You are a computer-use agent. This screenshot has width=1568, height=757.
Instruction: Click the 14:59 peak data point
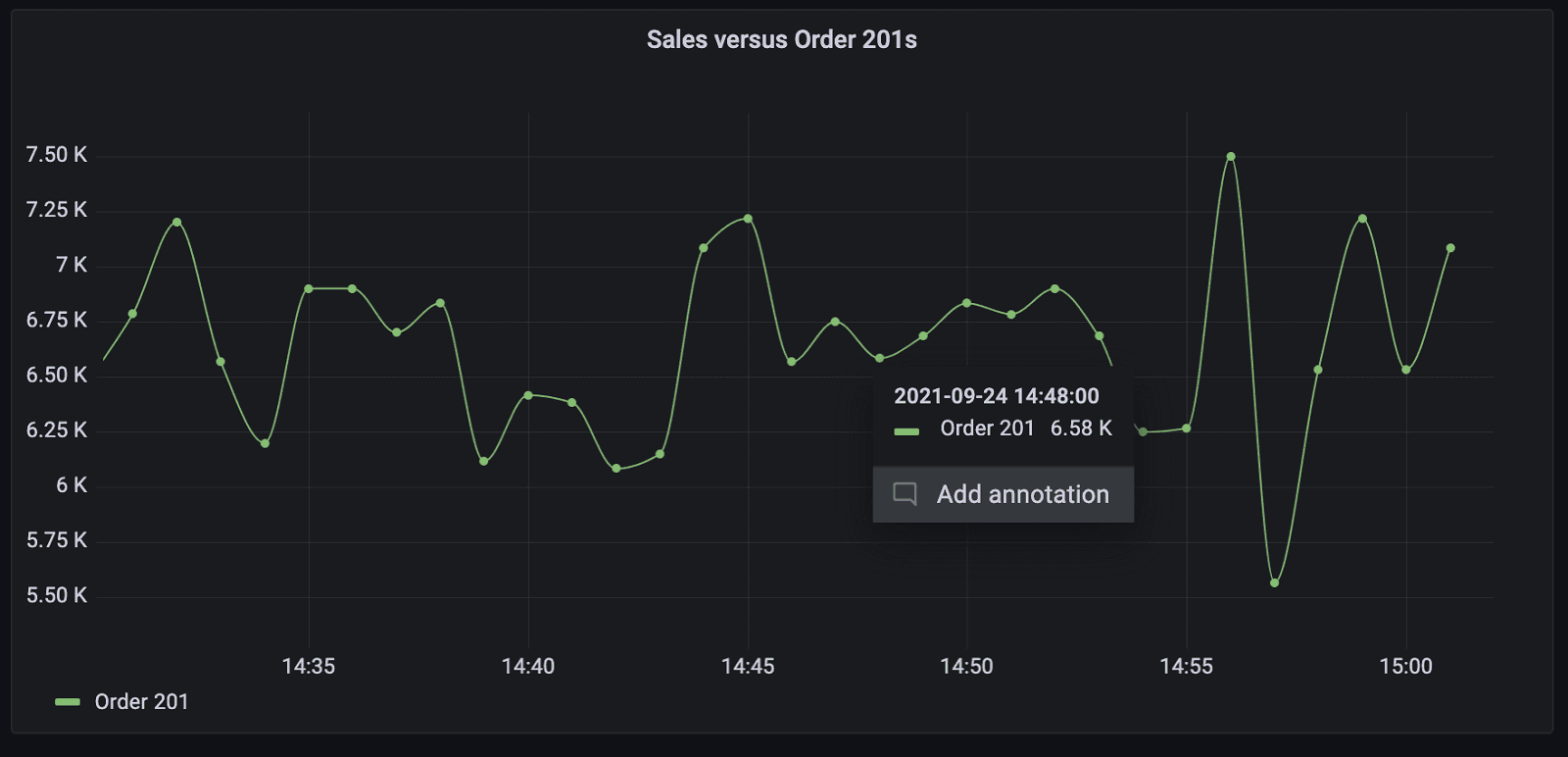tap(1362, 219)
